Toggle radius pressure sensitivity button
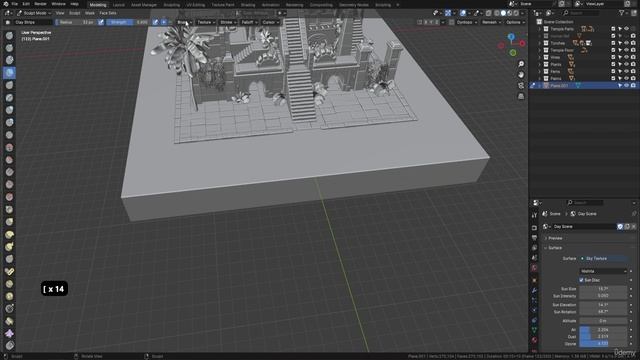 coord(101,22)
